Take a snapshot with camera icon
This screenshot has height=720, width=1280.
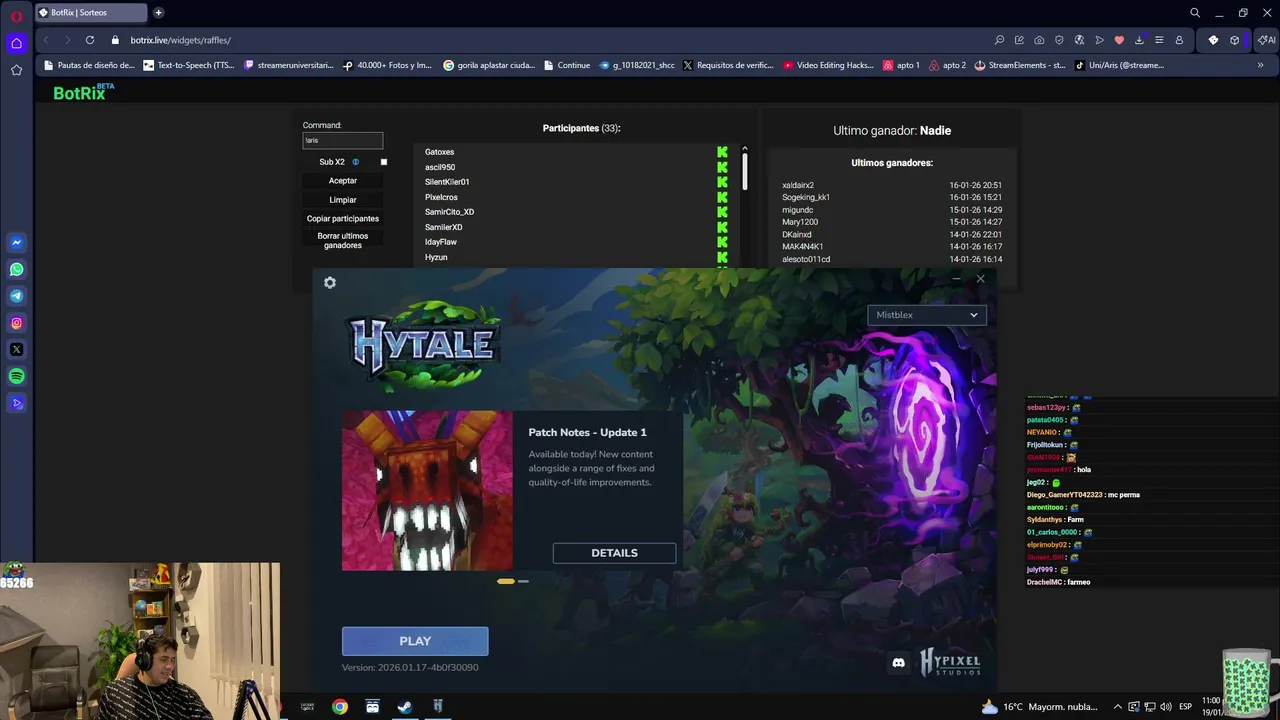click(x=1039, y=40)
